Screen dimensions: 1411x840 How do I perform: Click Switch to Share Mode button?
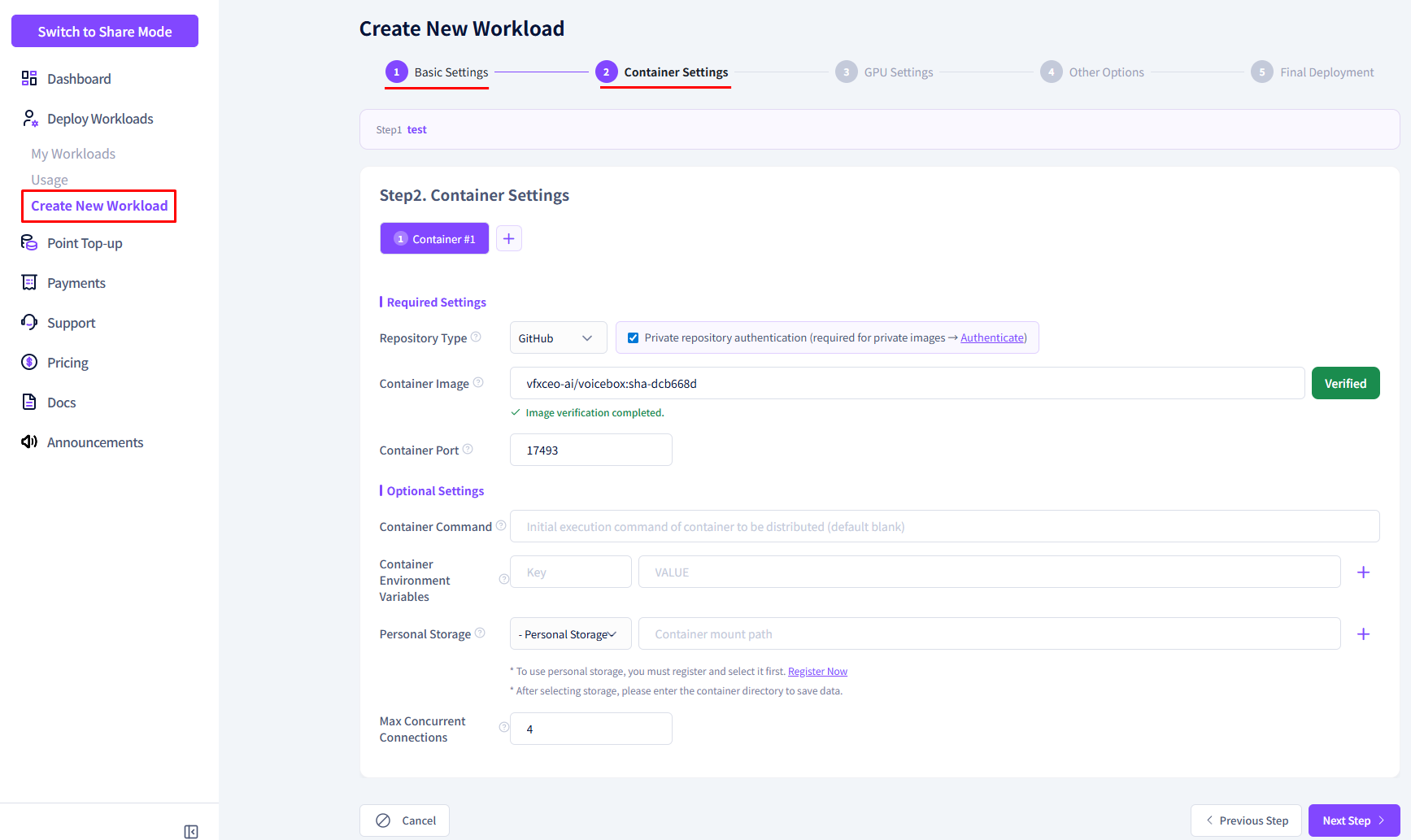point(105,31)
